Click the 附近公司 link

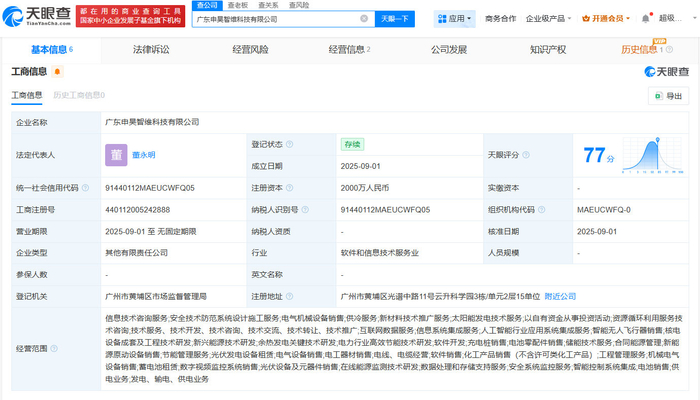[x=560, y=297]
